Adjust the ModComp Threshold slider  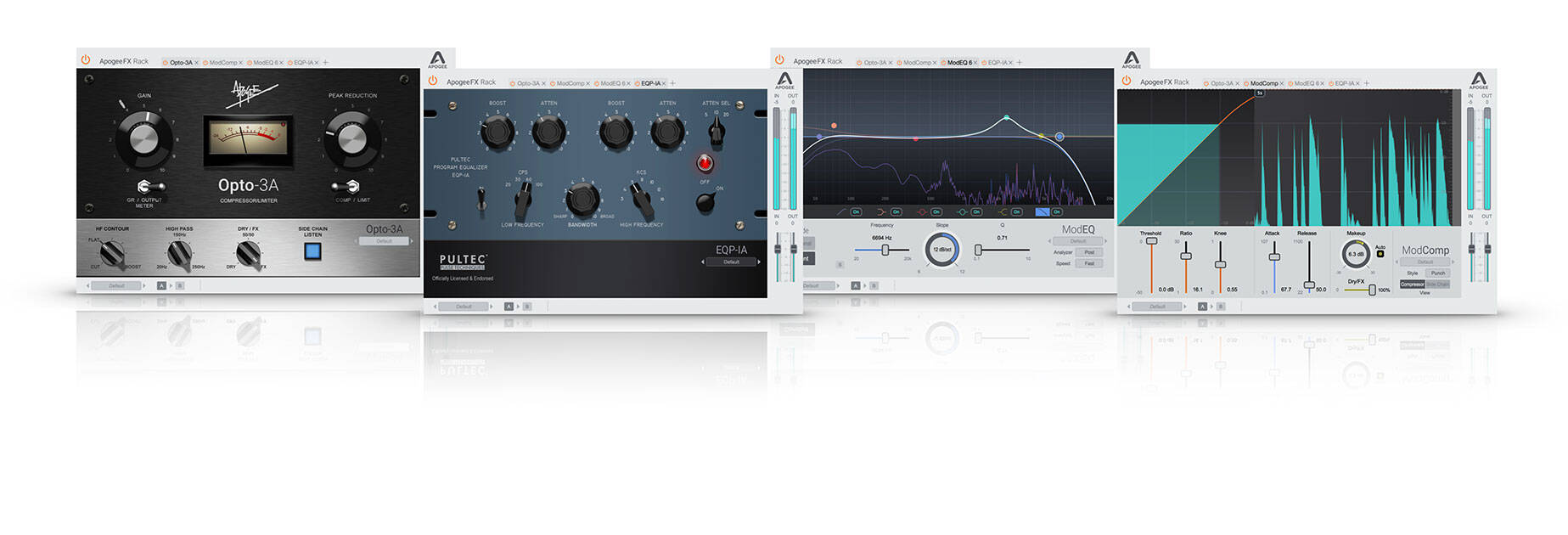tap(1151, 267)
